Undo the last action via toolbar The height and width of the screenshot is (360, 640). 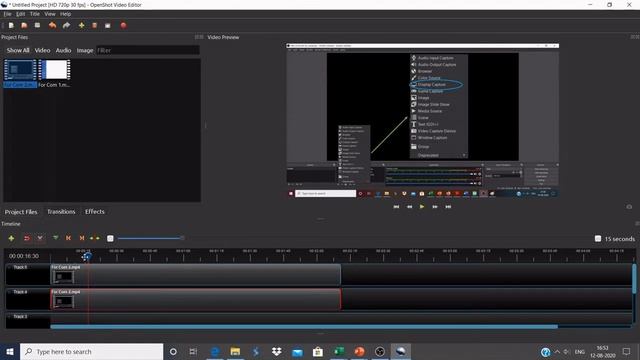(52, 25)
